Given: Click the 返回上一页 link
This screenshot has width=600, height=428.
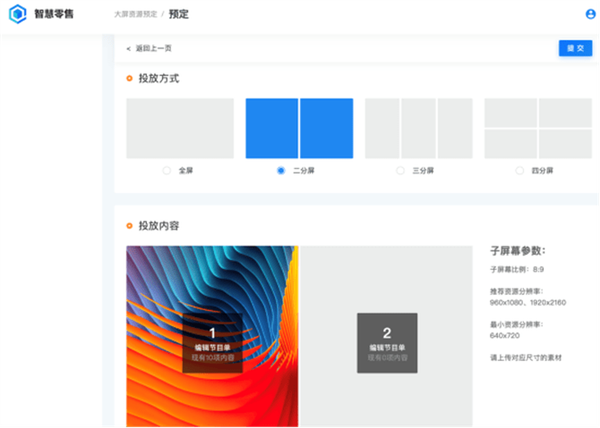Looking at the screenshot, I should 153,49.
